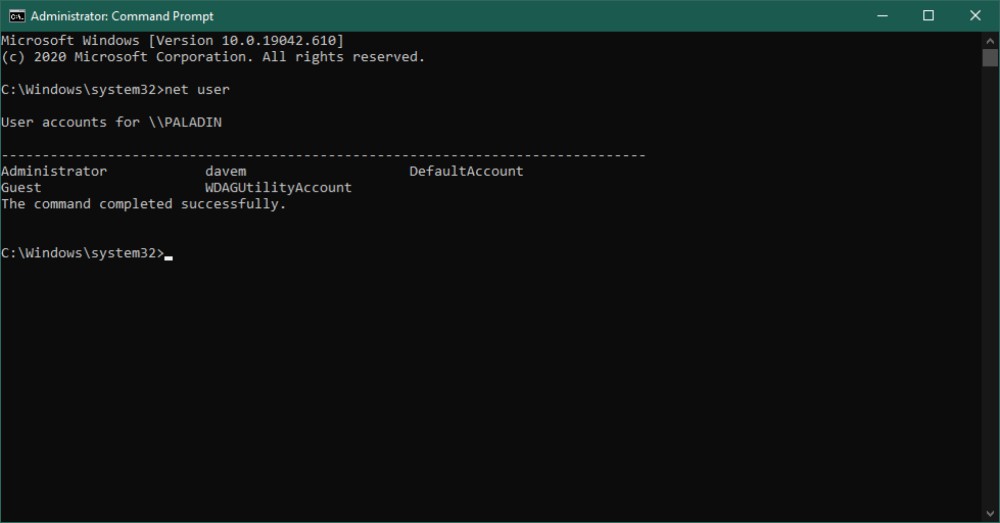1000x523 pixels.
Task: Click the scrollbar up arrow
Action: 990,40
